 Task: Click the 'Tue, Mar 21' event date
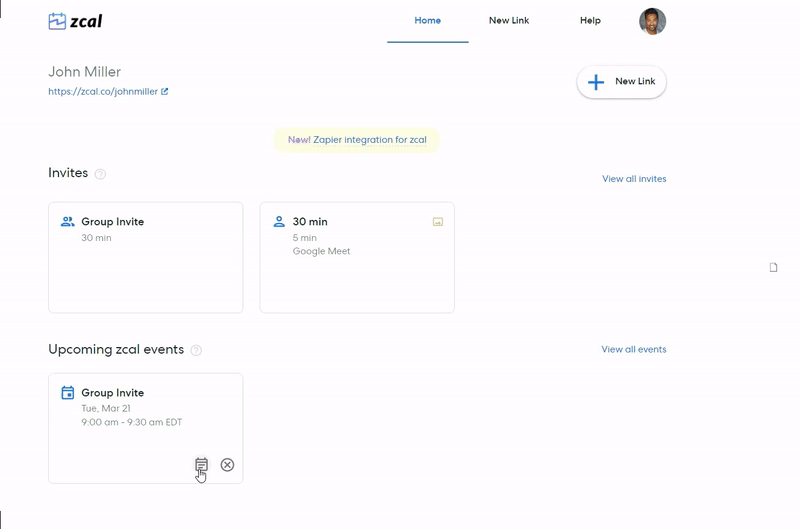106,409
